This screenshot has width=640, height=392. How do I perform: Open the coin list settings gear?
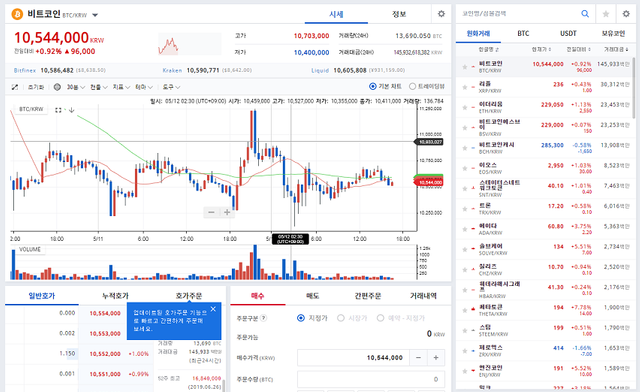[626, 14]
